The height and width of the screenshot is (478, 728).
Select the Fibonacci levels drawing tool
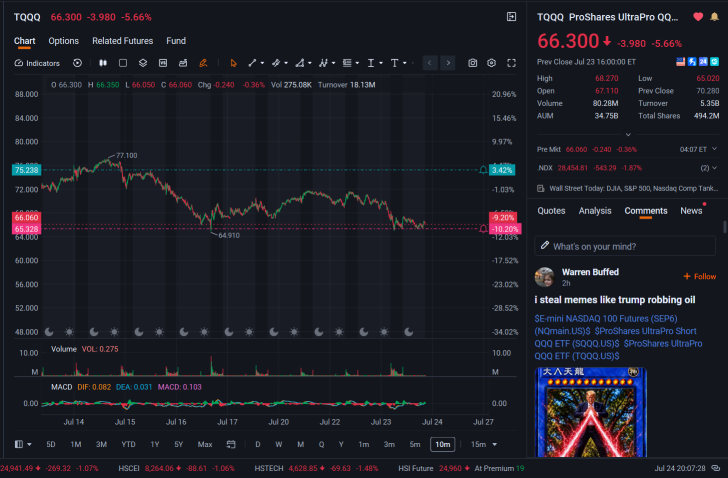point(347,63)
